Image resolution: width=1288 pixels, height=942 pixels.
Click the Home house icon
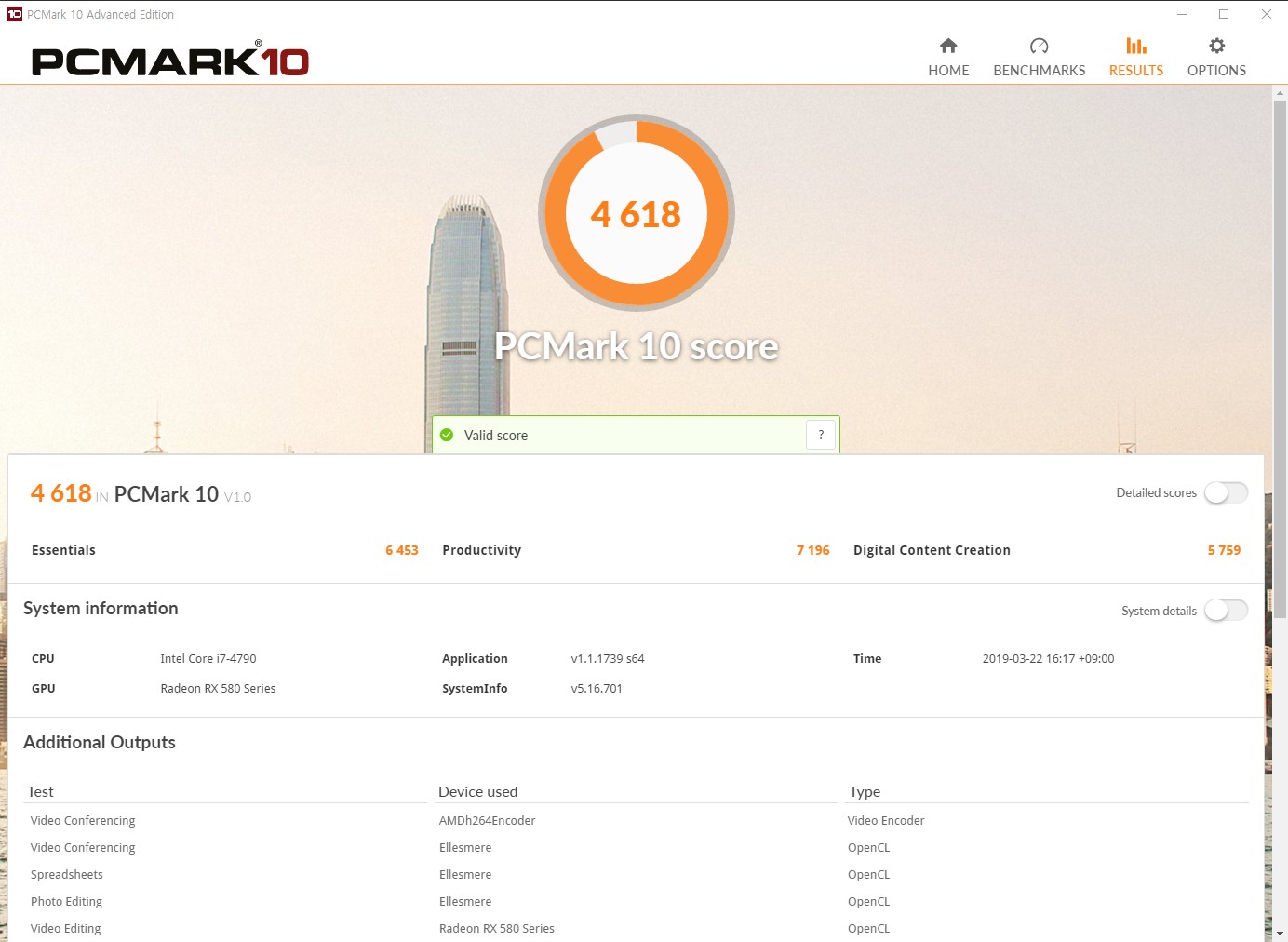(x=948, y=46)
